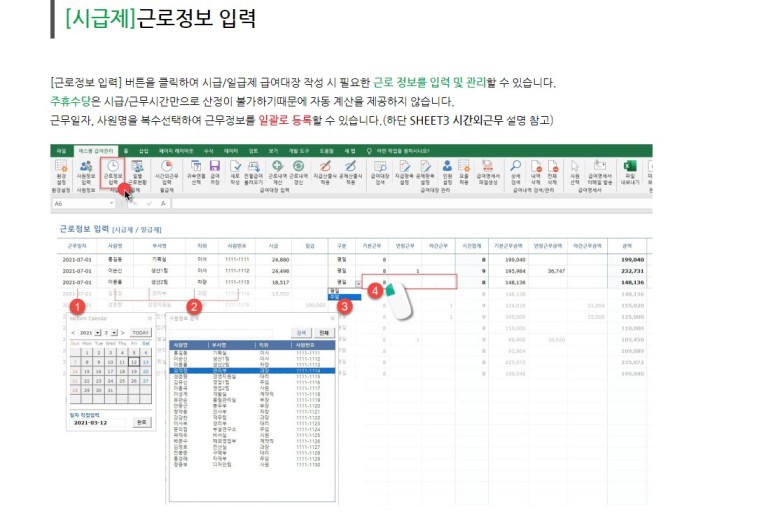Screen dimensions: 773x514
Task: Click the tell-me search box with lightbulb
Action: (398, 151)
